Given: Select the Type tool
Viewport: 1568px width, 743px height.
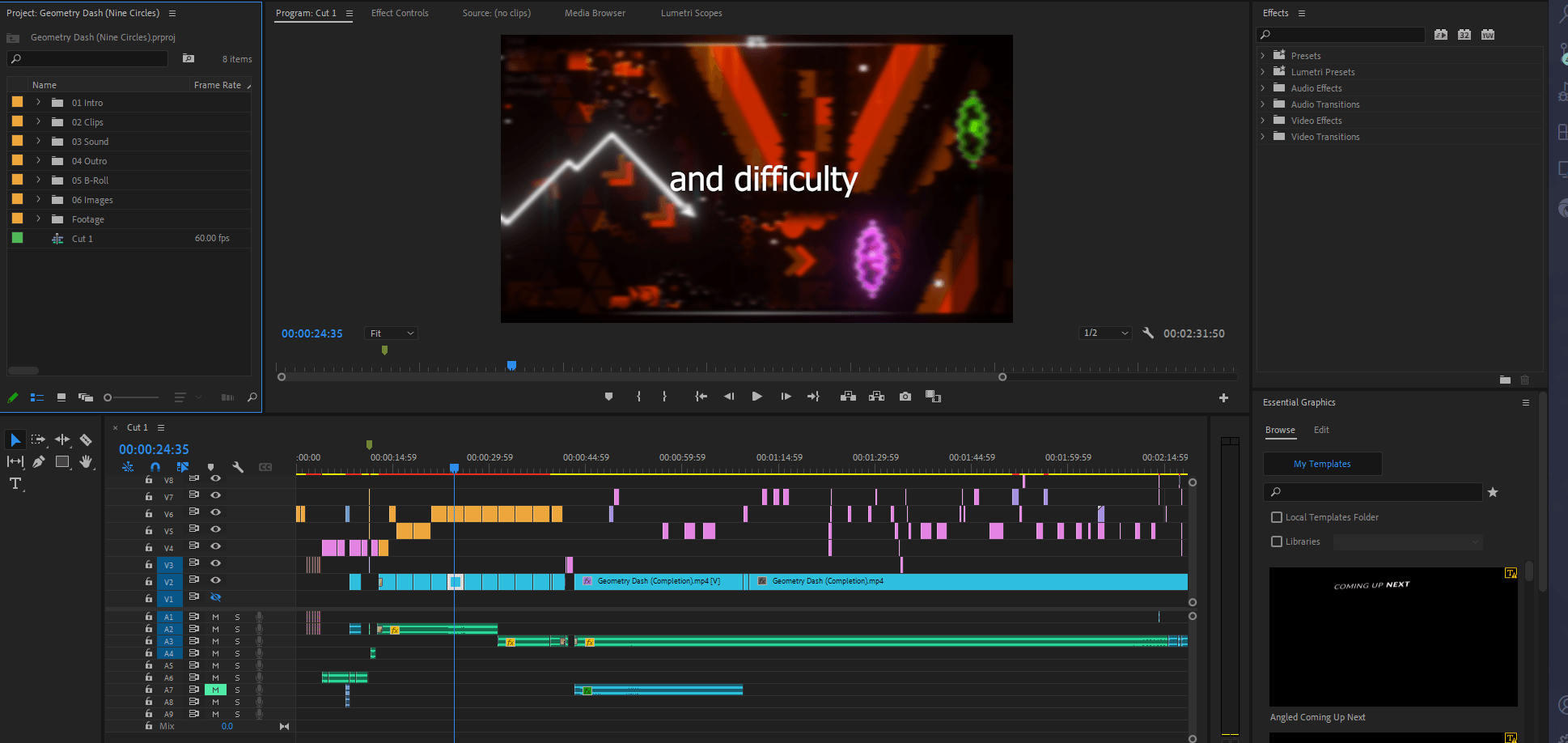Looking at the screenshot, I should (15, 484).
